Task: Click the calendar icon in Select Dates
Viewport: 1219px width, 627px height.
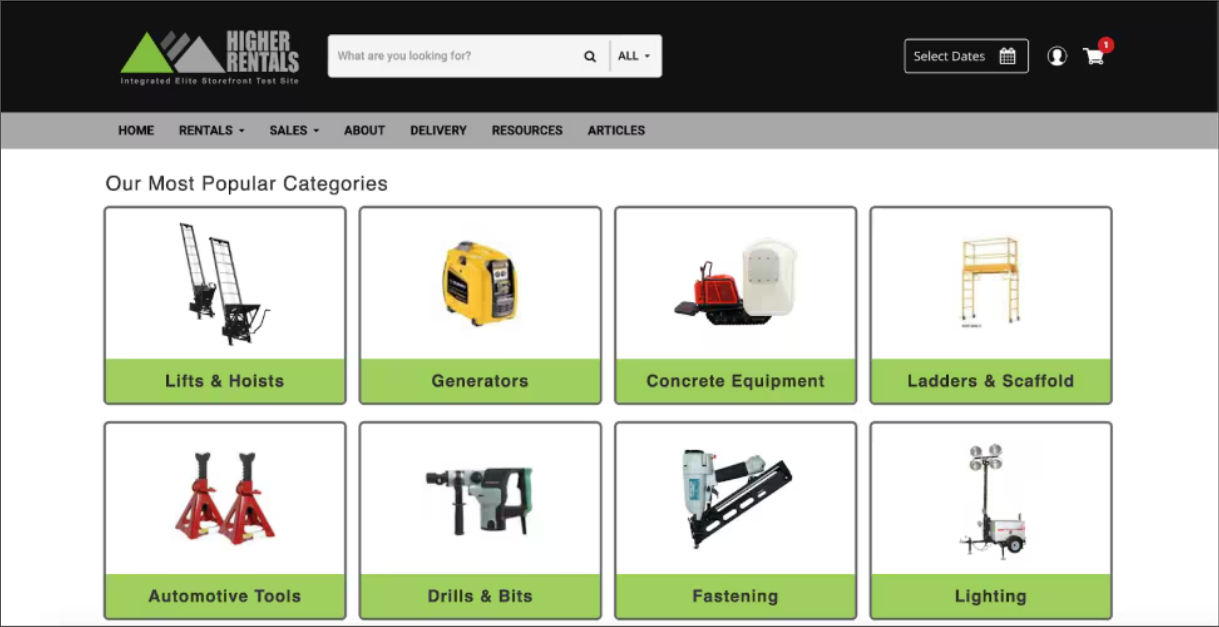Action: 1007,57
